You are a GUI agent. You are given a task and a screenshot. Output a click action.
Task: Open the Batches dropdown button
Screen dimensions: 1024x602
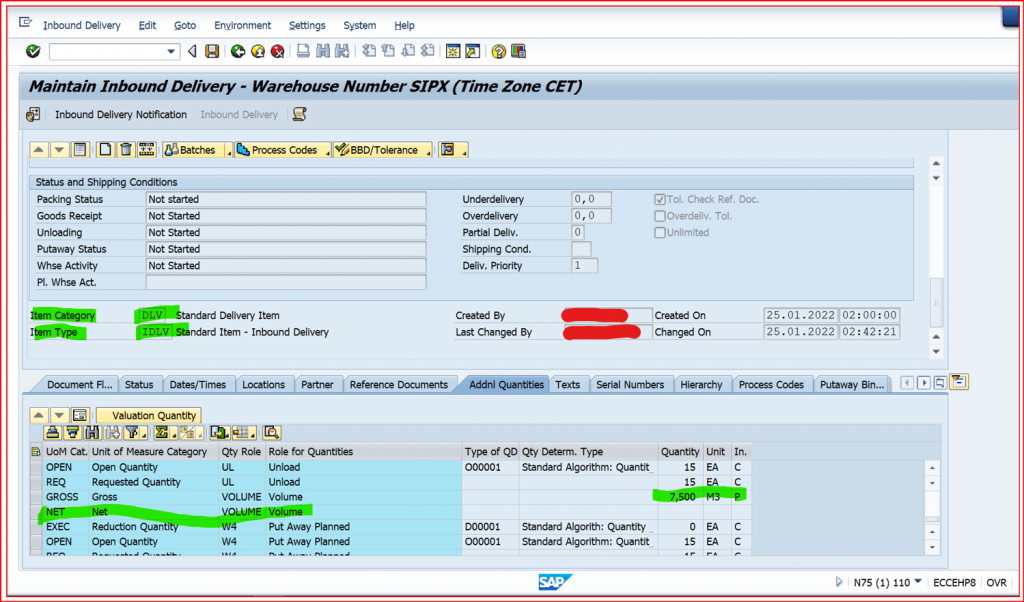click(197, 150)
